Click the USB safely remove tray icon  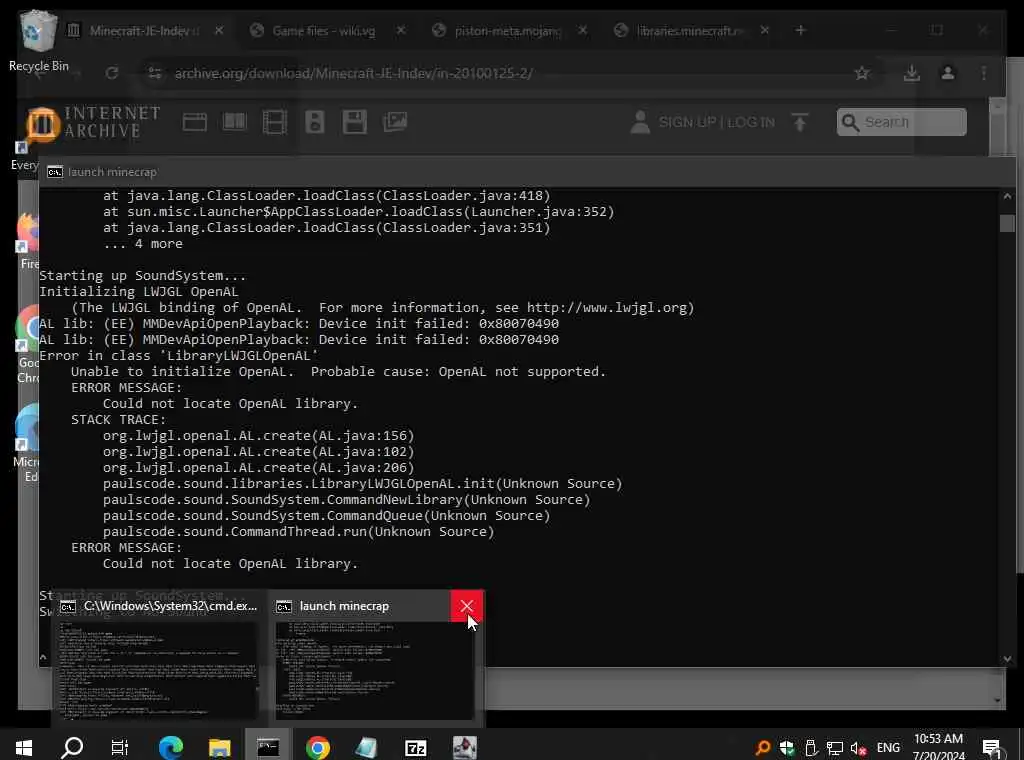(810, 748)
